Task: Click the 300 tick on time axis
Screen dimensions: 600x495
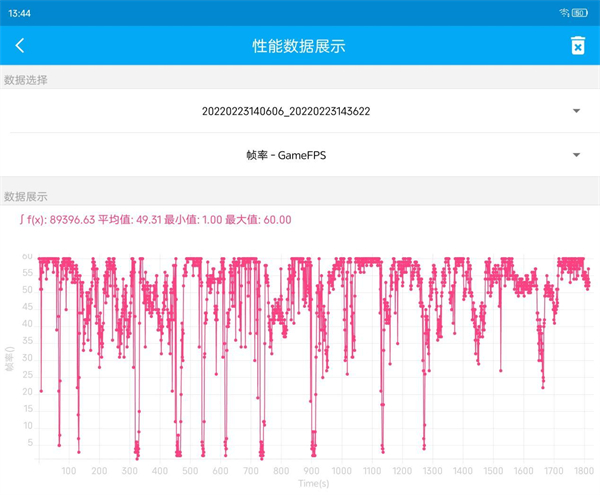Action: pos(129,471)
